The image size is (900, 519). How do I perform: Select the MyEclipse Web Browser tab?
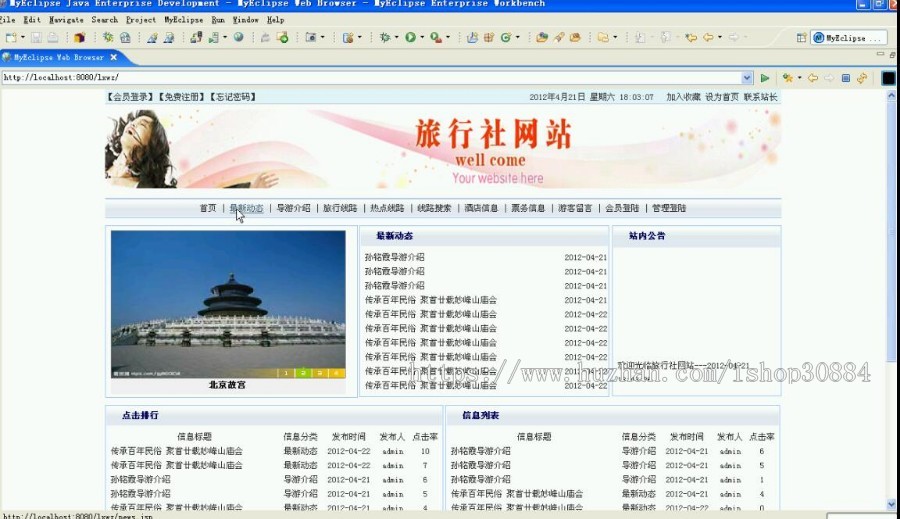pos(59,57)
